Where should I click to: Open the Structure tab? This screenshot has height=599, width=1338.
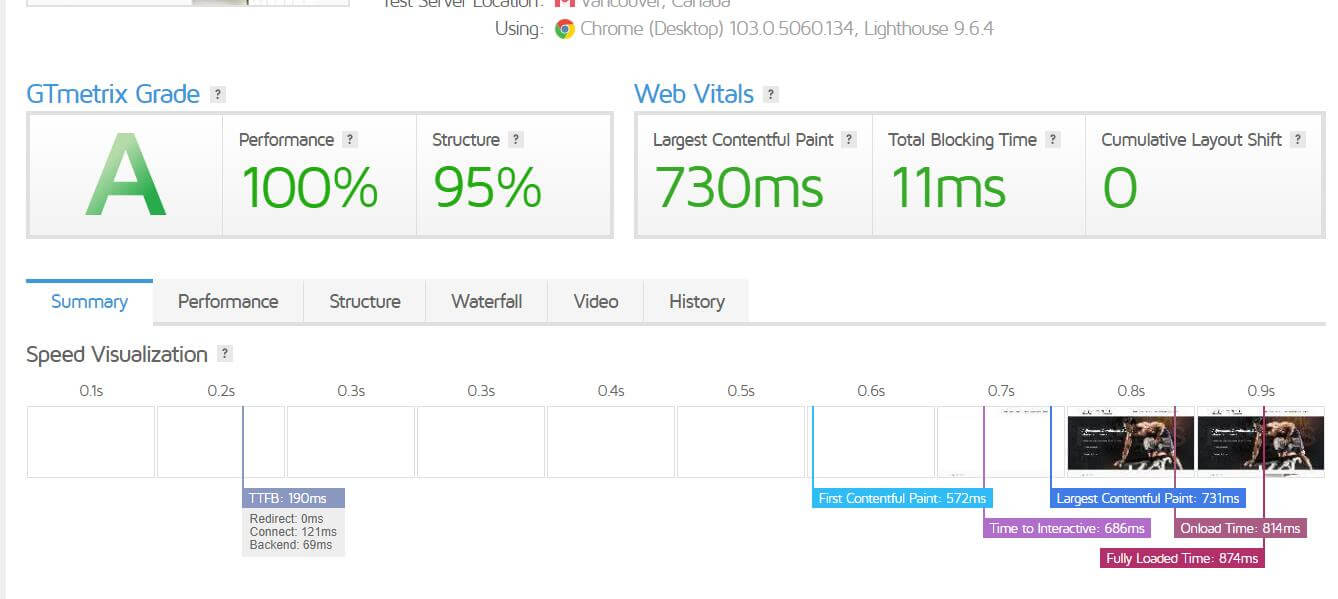pos(365,302)
